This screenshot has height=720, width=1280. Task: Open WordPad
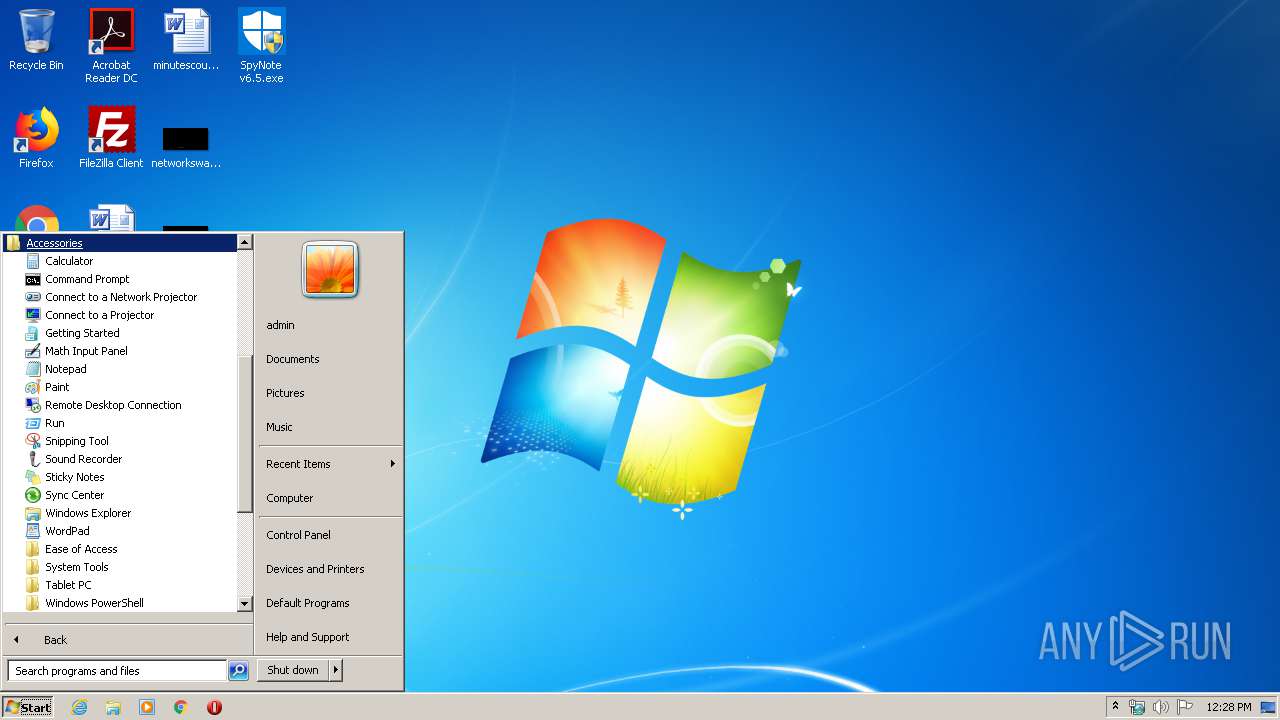[66, 531]
